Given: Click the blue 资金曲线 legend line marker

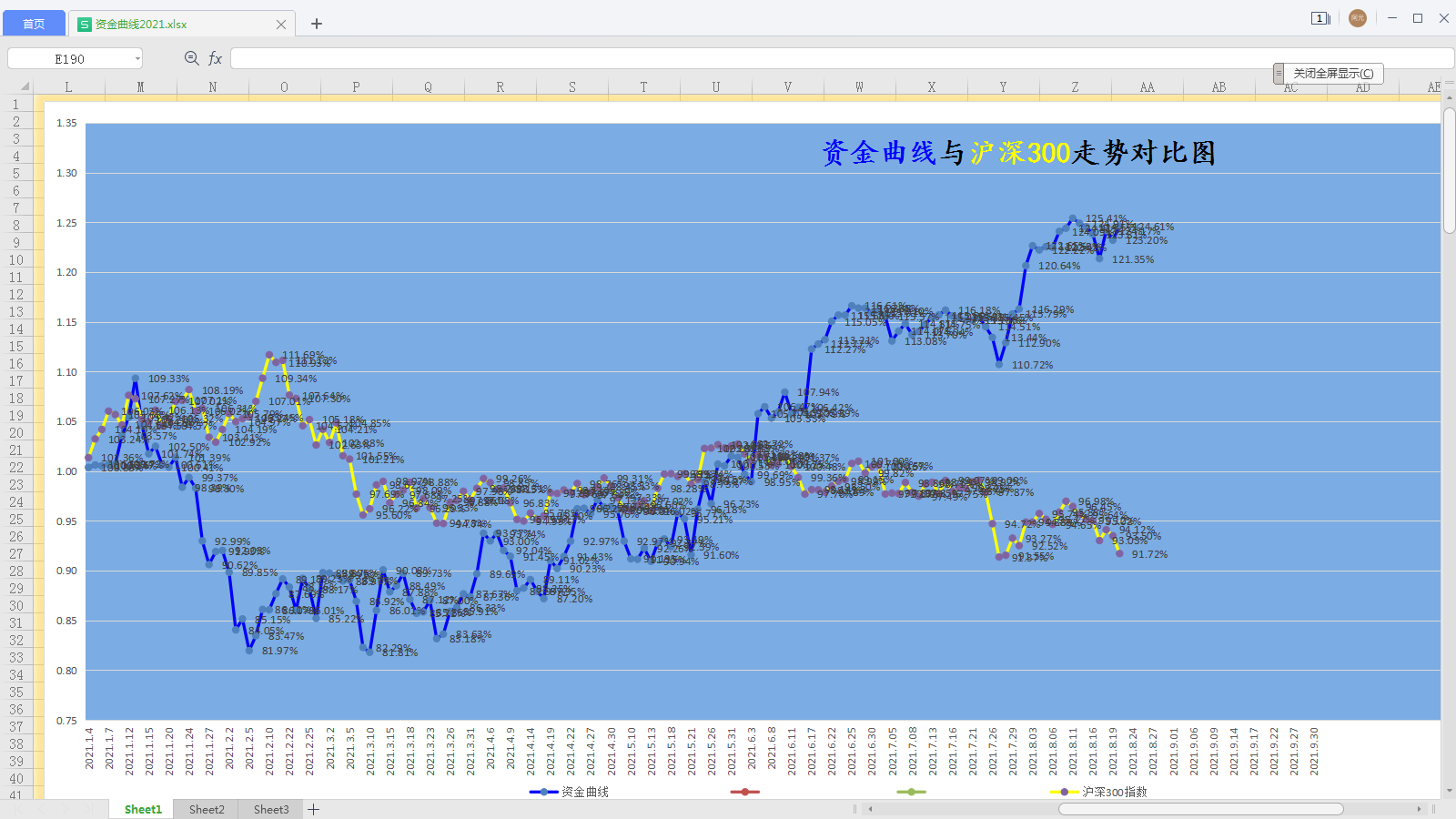Looking at the screenshot, I should (x=544, y=792).
